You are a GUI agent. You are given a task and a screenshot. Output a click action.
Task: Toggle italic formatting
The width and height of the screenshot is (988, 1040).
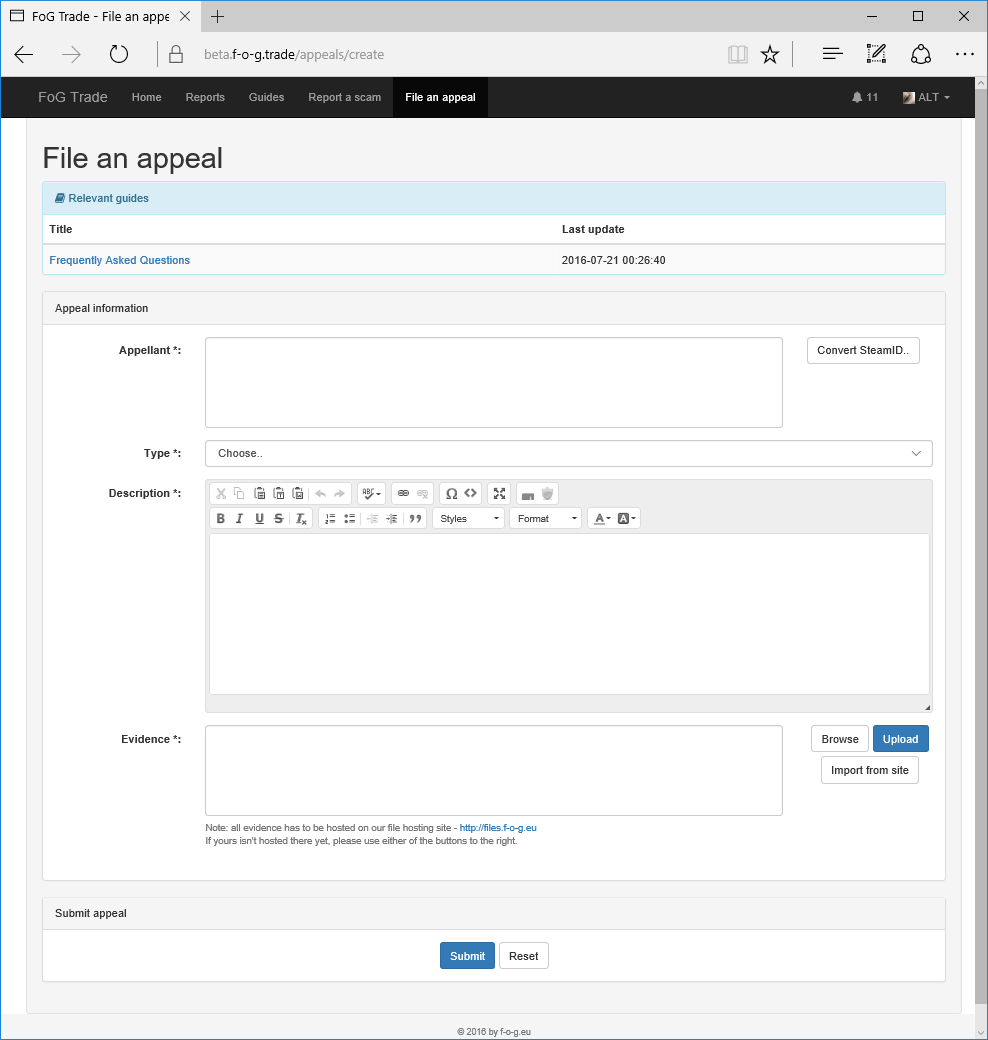coord(239,519)
